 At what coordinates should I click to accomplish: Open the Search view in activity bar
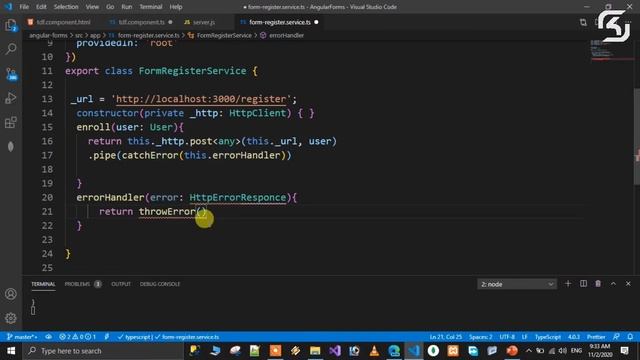click(x=11, y=49)
